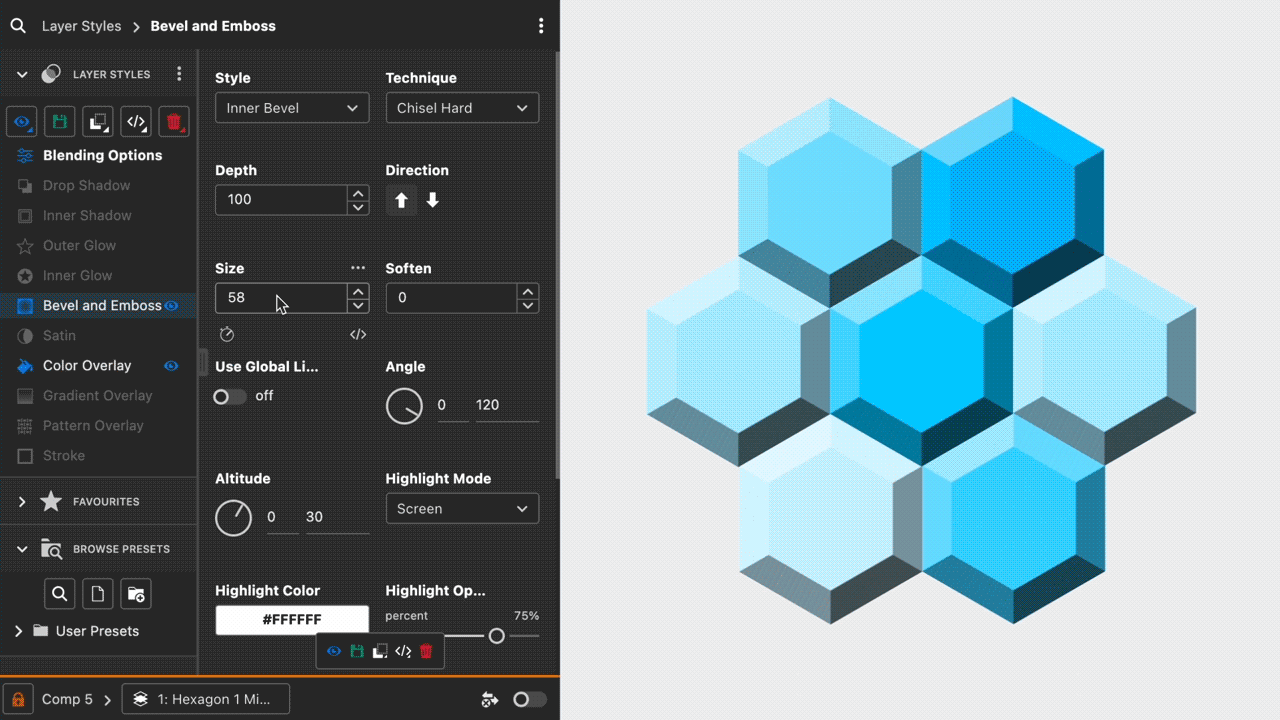This screenshot has width=1280, height=720.
Task: Click the stopwatch icon below the Size field
Action: [227, 334]
